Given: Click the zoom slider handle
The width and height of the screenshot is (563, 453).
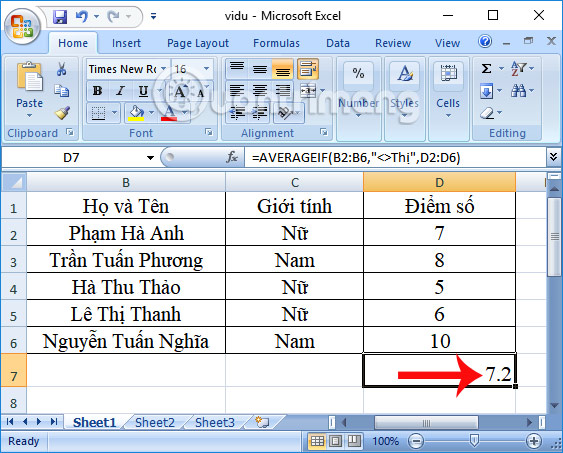Looking at the screenshot, I should click(474, 441).
